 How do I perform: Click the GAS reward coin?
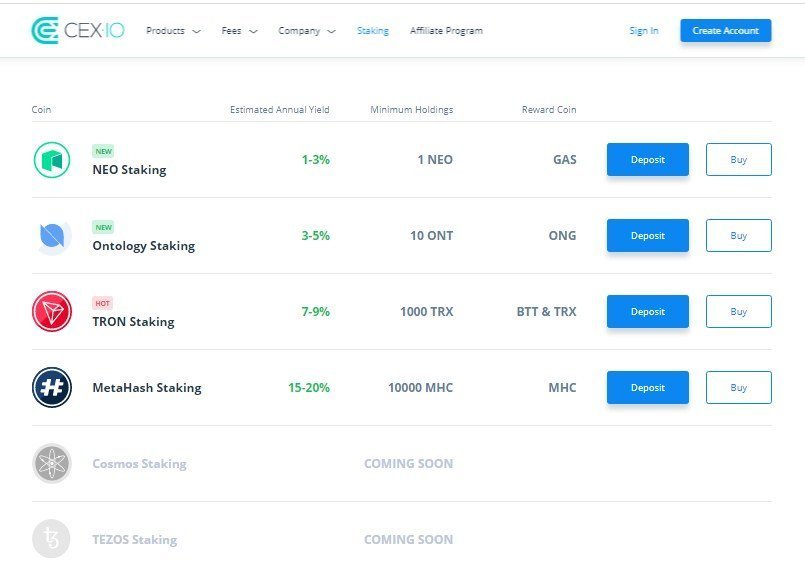[x=565, y=160]
